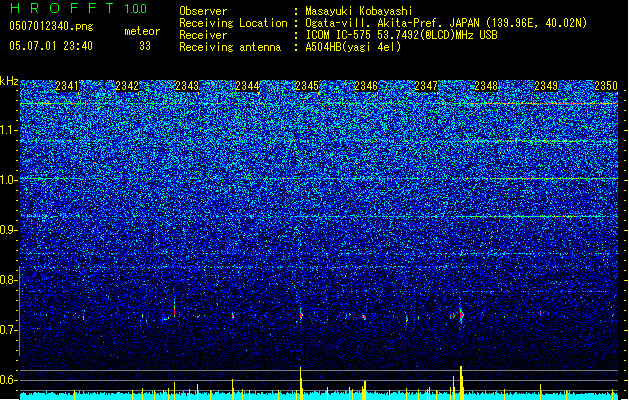Click the HROFFT title text
The height and width of the screenshot is (400, 629).
pyautogui.click(x=62, y=8)
